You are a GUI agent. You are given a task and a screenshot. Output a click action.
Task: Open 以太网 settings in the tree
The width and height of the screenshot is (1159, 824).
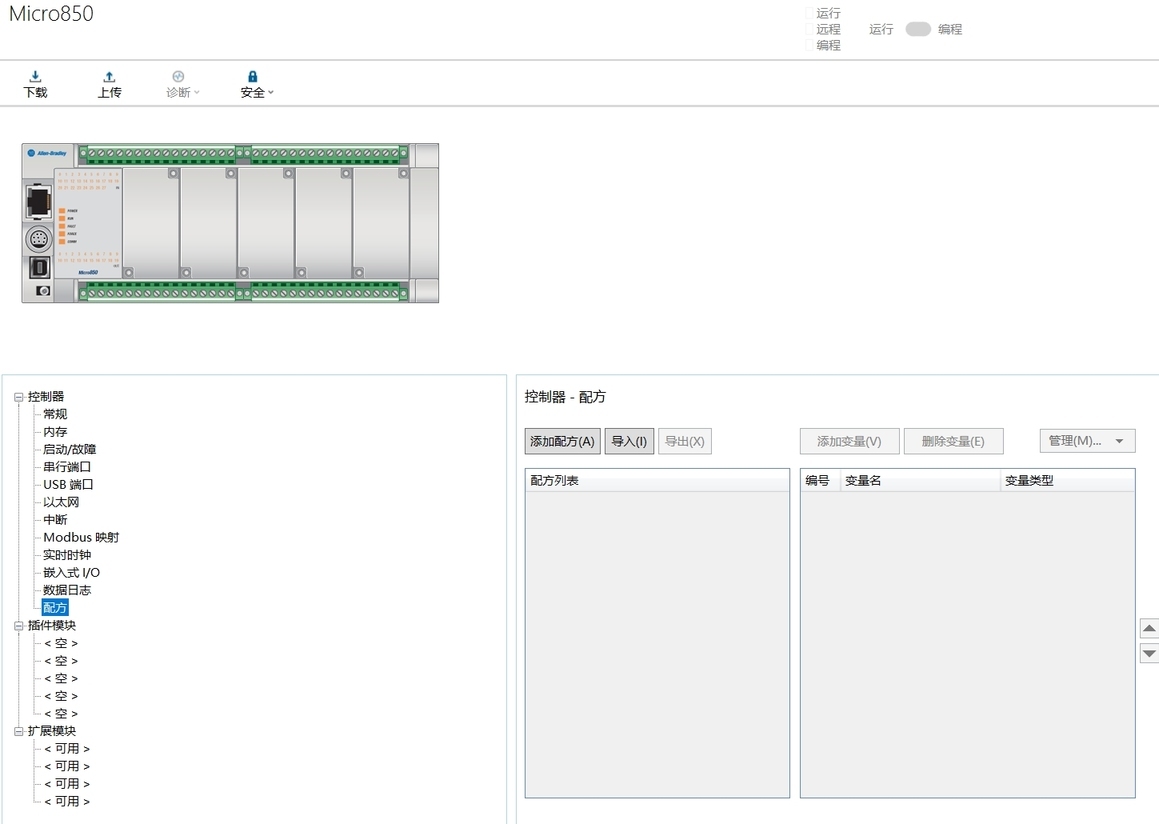click(x=61, y=503)
